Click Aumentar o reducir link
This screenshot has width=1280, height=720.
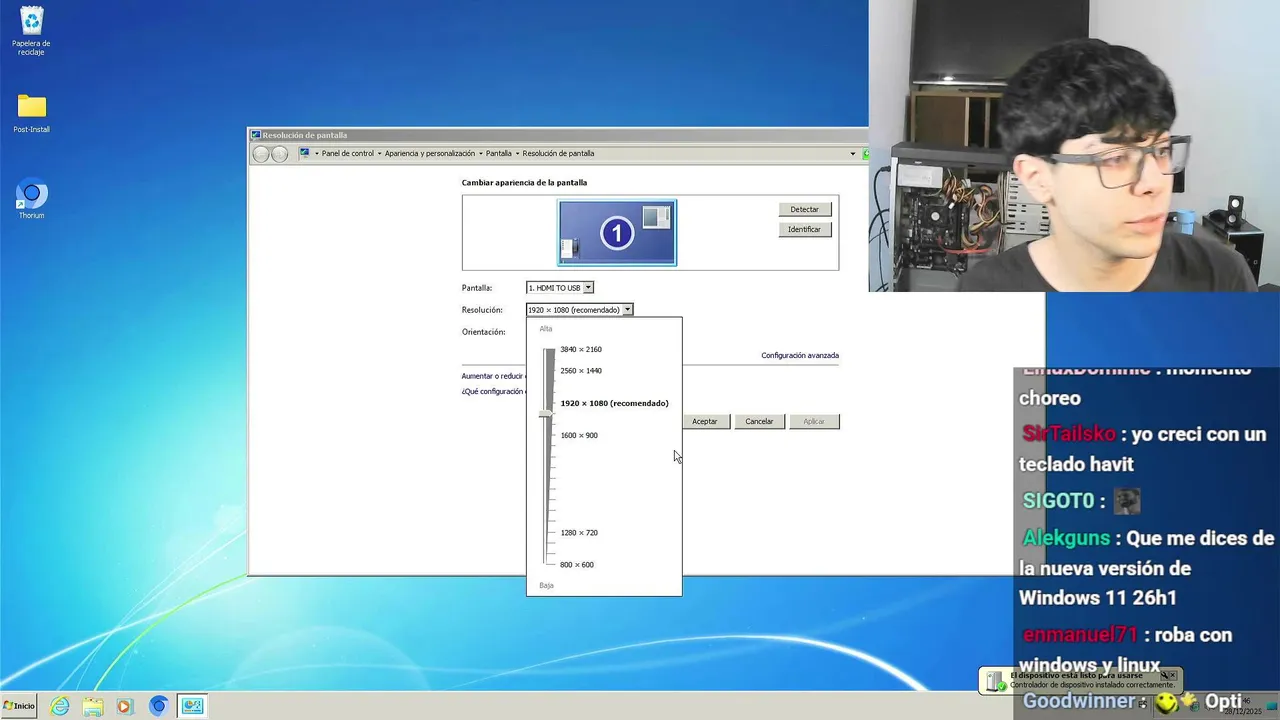[x=494, y=376]
